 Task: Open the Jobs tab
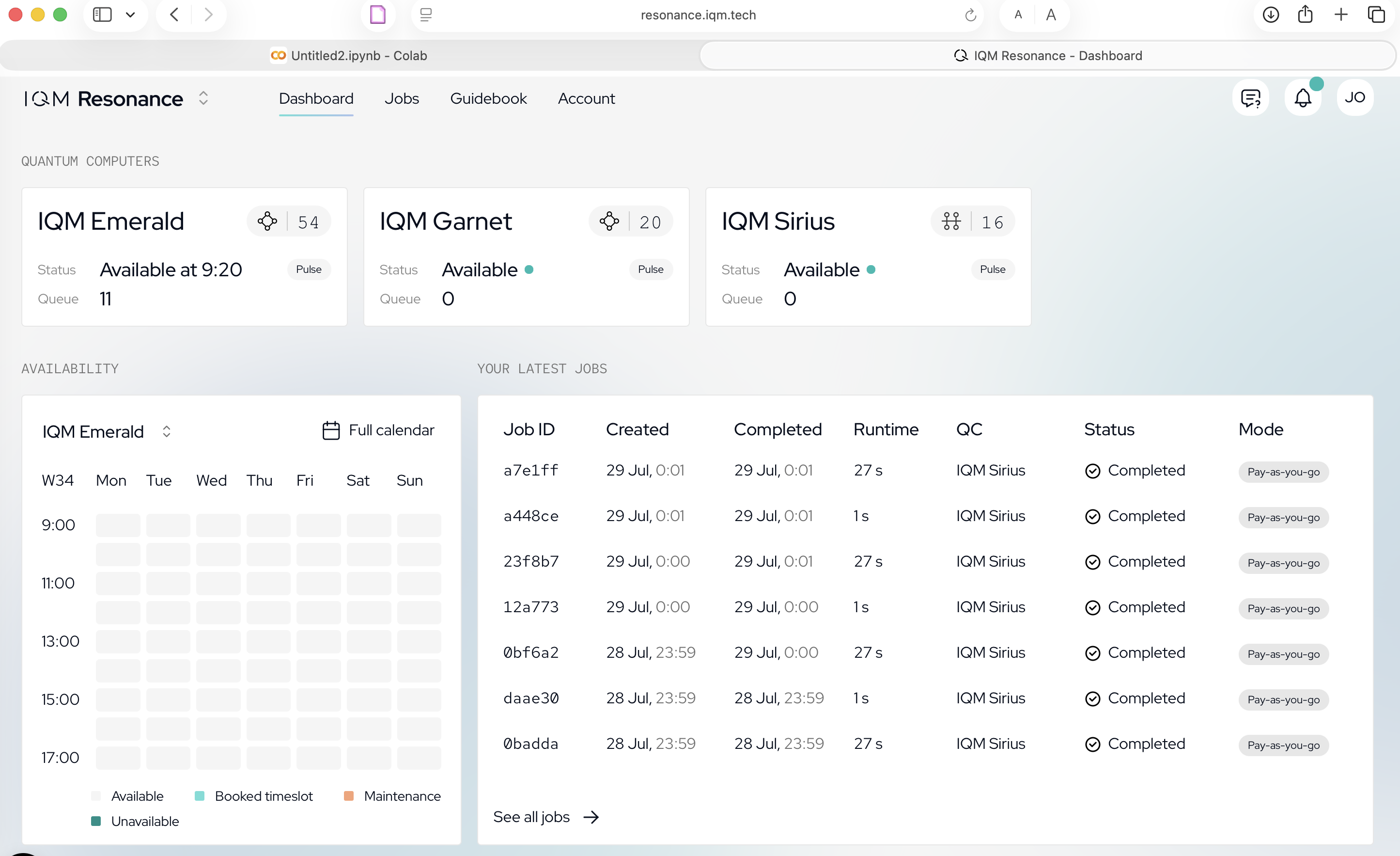pos(402,98)
